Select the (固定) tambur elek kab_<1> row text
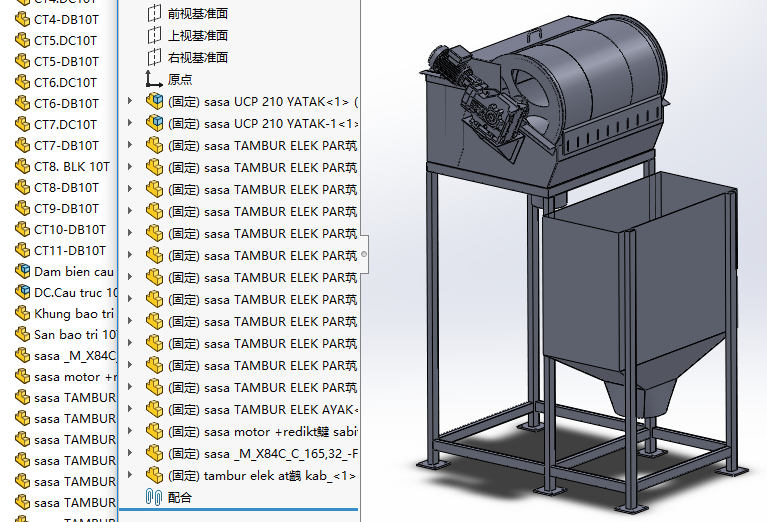The image size is (767, 522). coord(262,476)
